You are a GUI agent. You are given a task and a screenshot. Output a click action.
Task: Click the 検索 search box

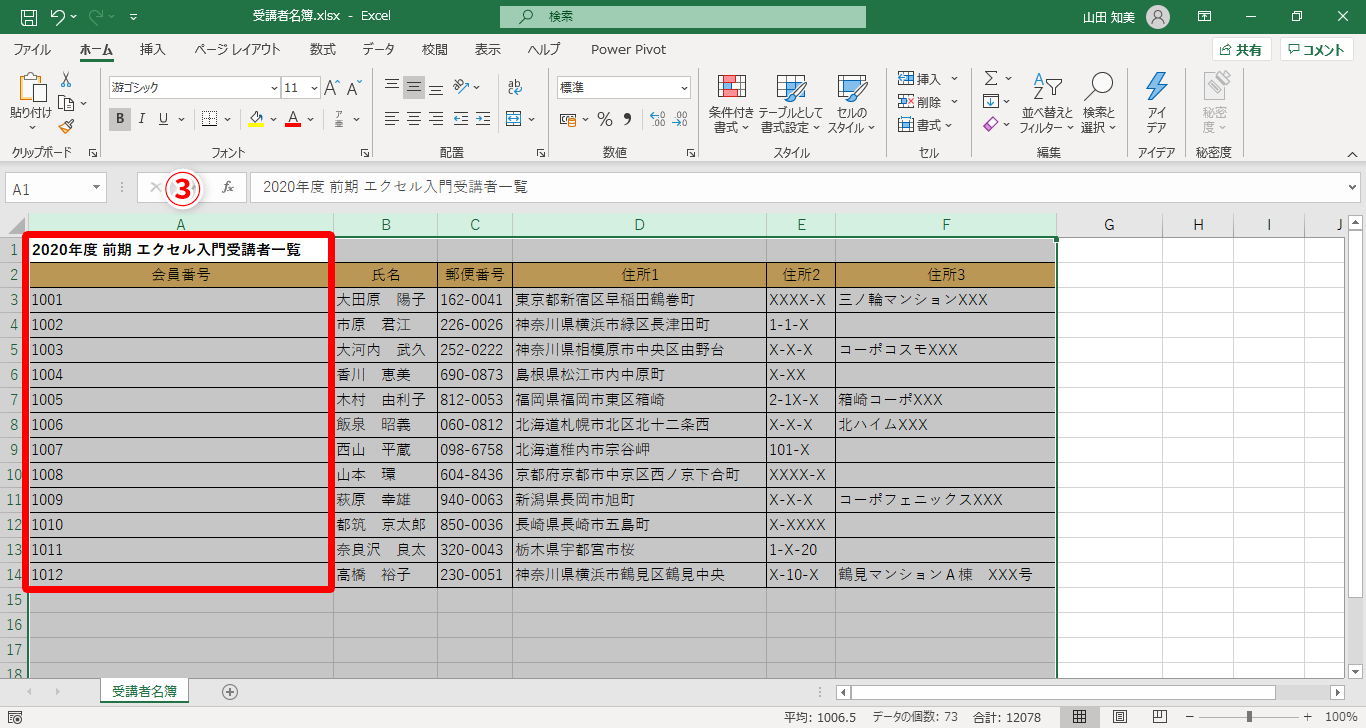tap(683, 17)
